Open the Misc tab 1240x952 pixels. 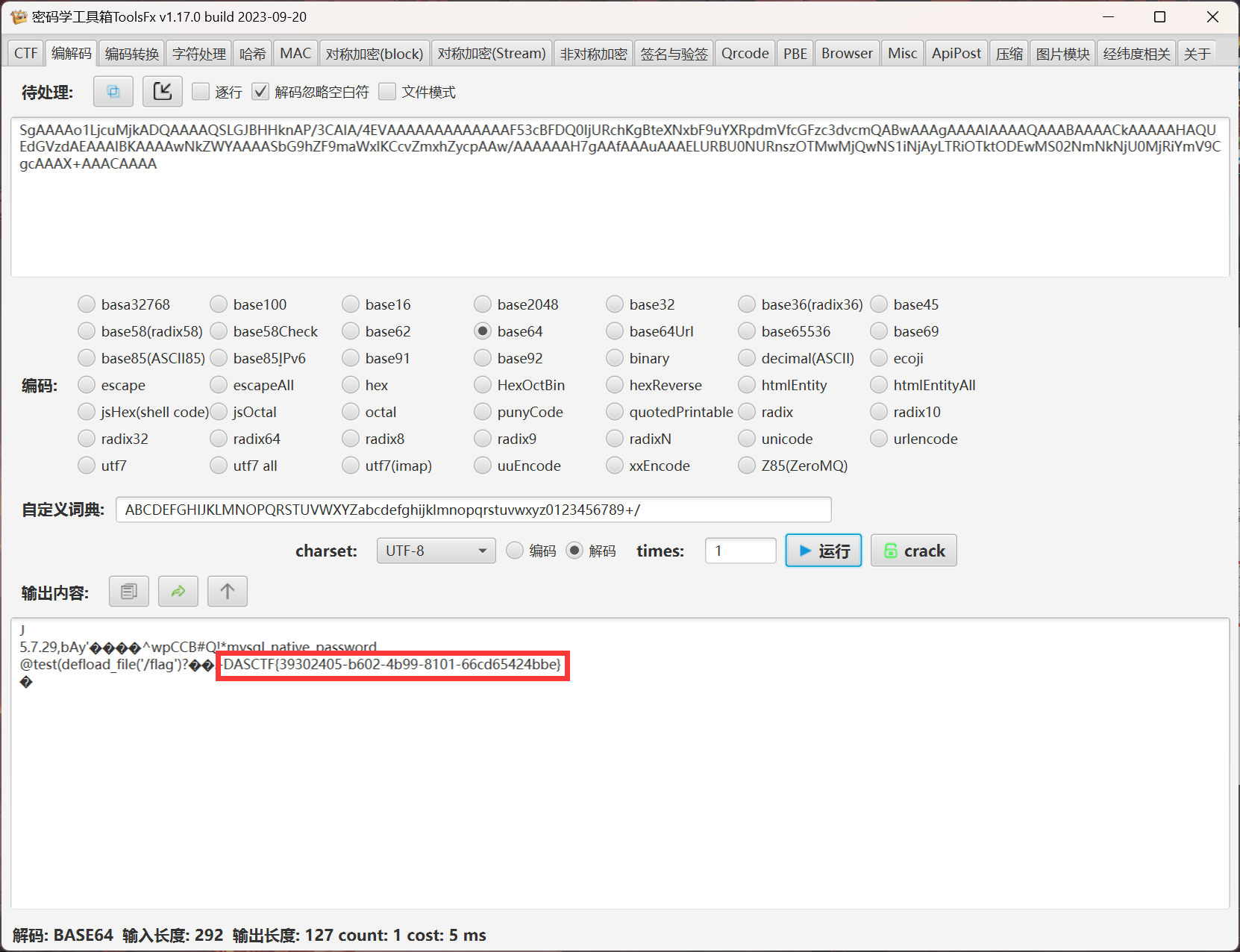coord(903,54)
